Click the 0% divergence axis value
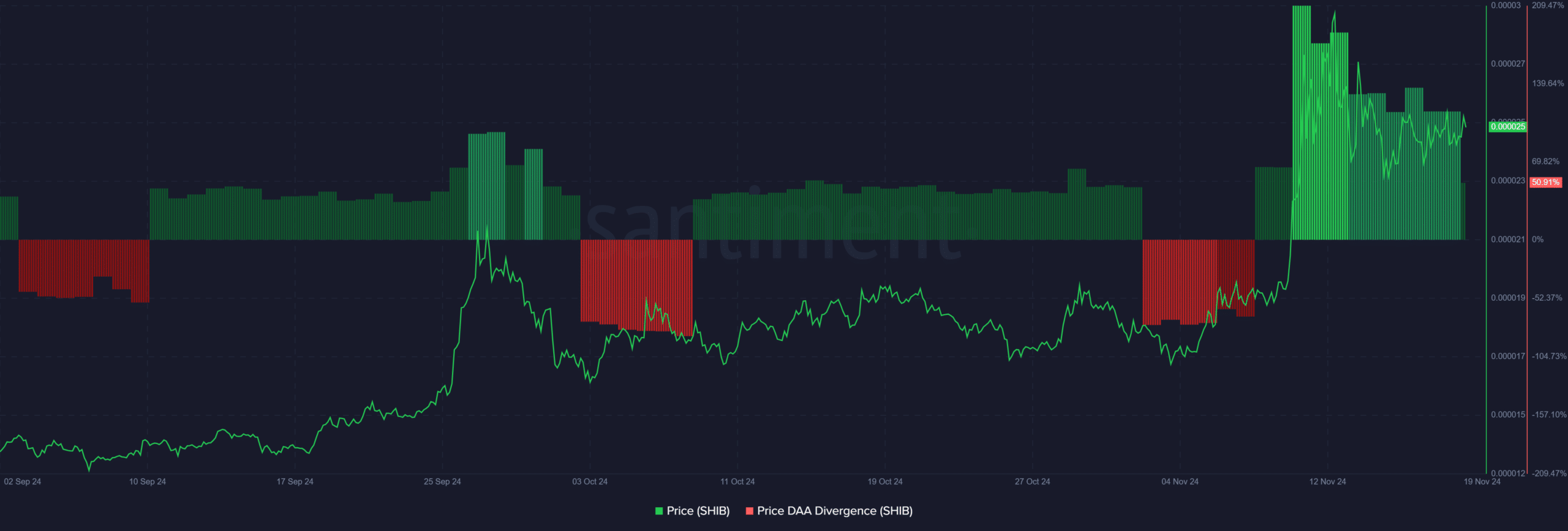This screenshot has width=1568, height=531. (x=1537, y=239)
